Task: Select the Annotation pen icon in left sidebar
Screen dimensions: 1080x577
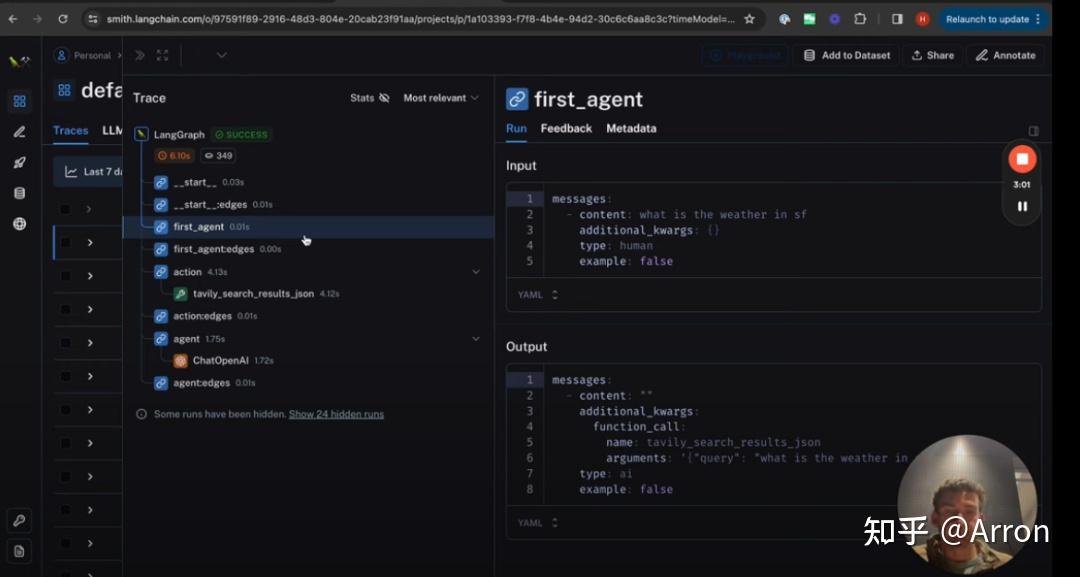Action: point(19,131)
